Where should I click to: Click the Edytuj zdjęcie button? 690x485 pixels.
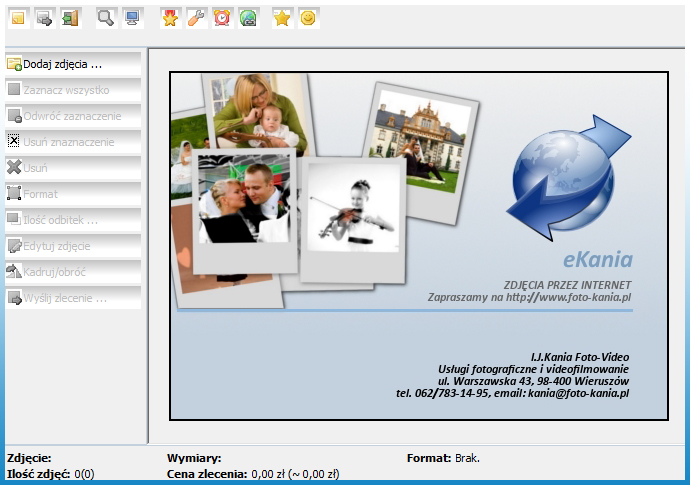click(x=73, y=246)
